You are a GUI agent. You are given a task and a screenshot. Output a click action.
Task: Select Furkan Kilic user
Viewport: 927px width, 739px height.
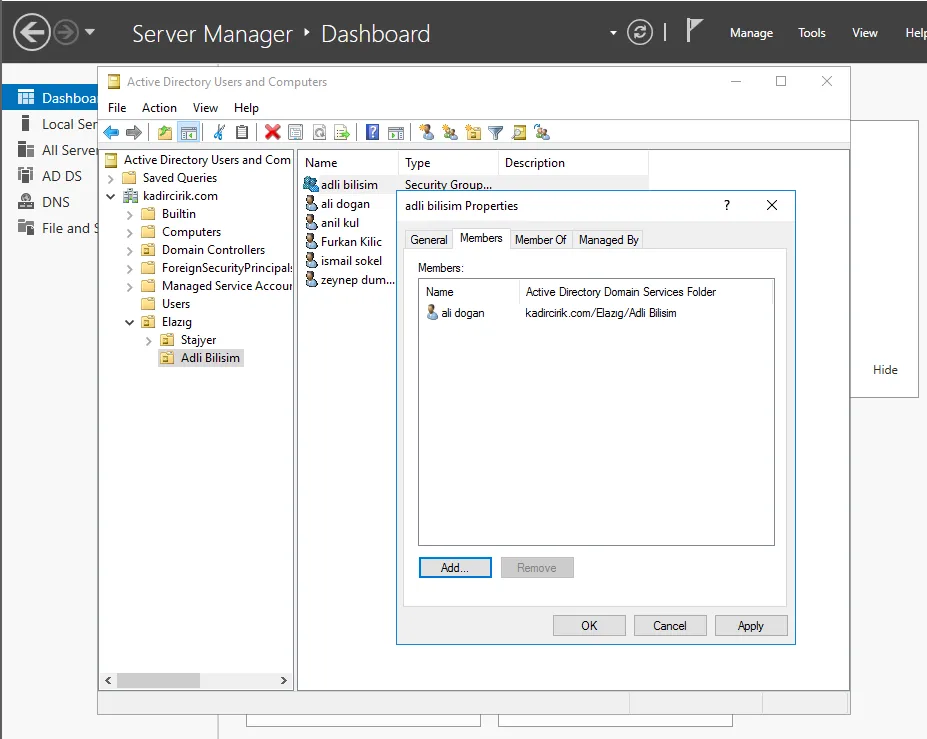tap(351, 242)
